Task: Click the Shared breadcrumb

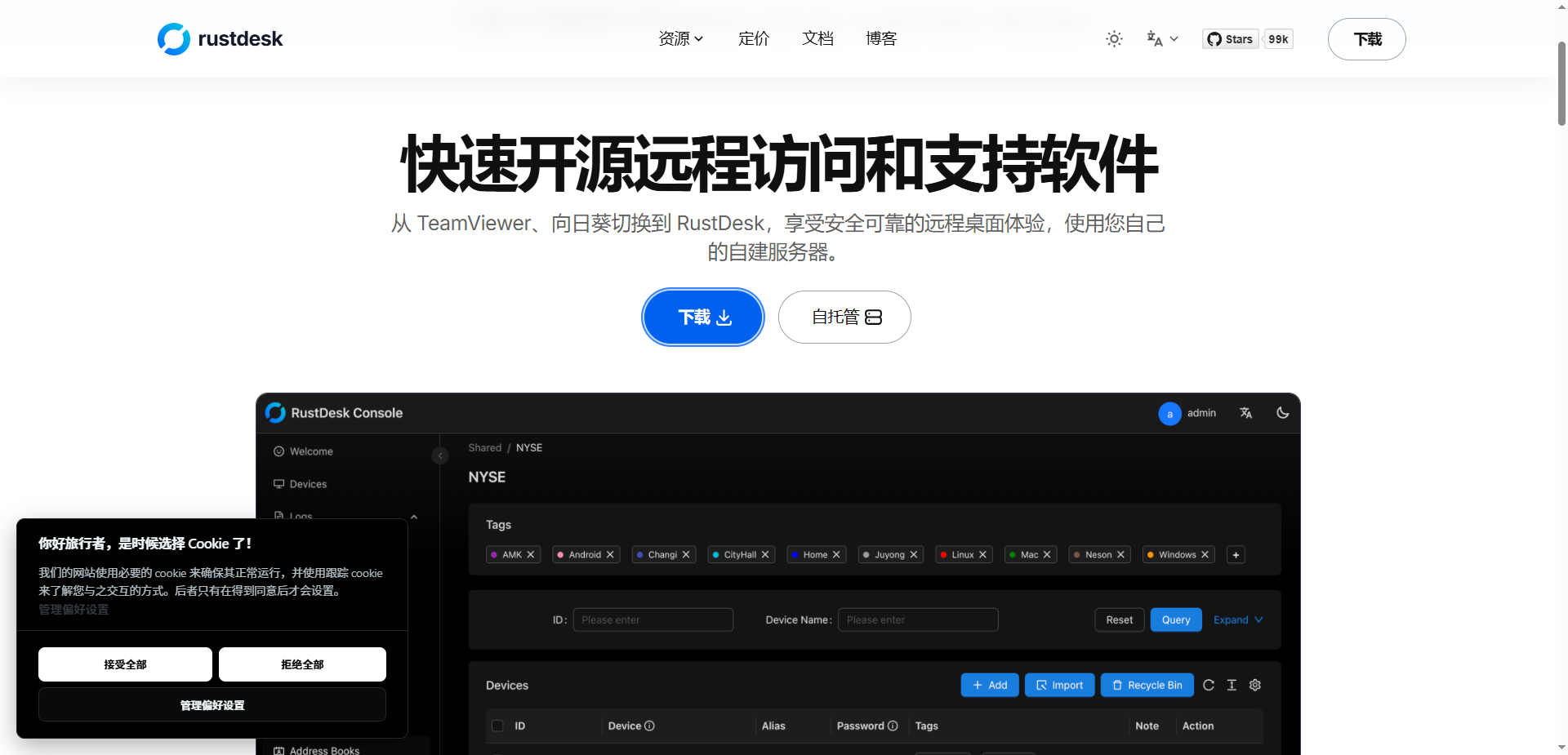Action: [x=485, y=447]
